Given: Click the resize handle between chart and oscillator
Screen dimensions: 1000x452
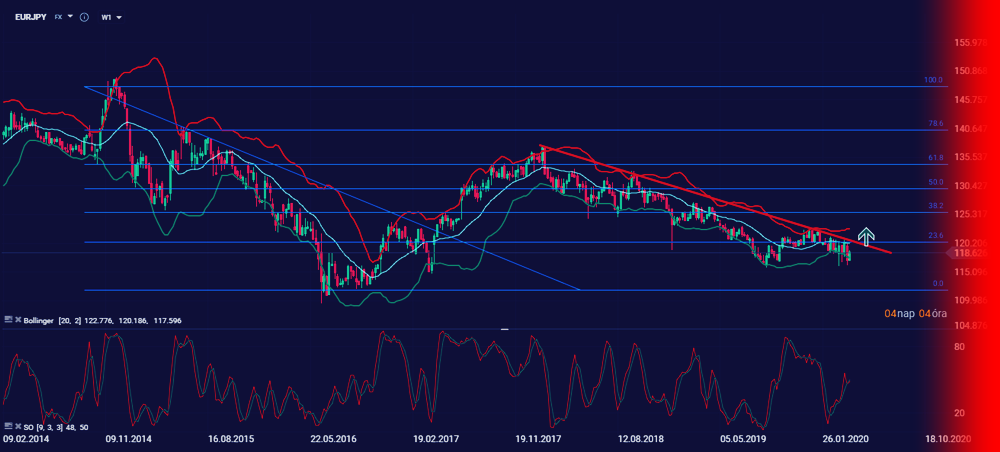Looking at the screenshot, I should point(504,328).
